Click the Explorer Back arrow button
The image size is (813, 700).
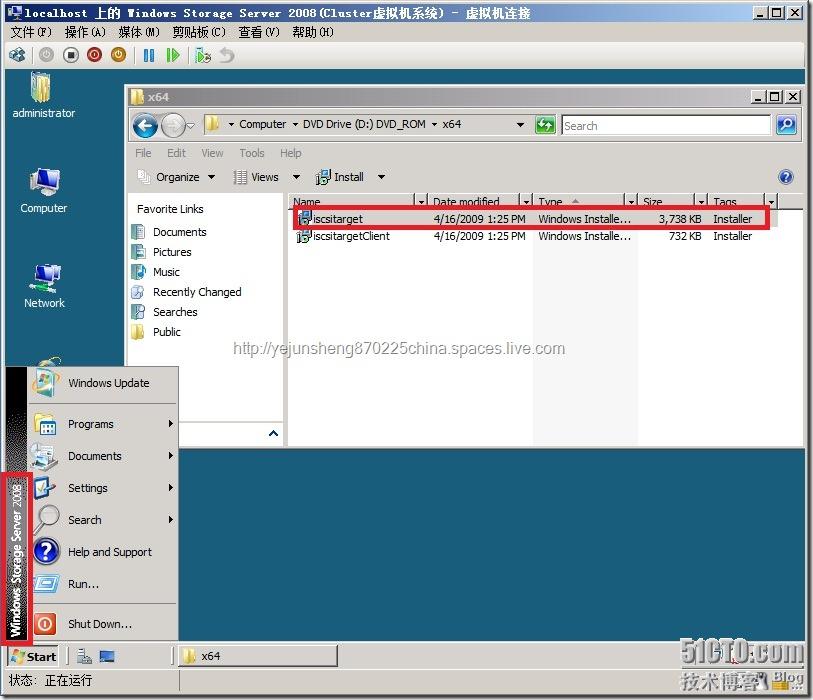[145, 125]
